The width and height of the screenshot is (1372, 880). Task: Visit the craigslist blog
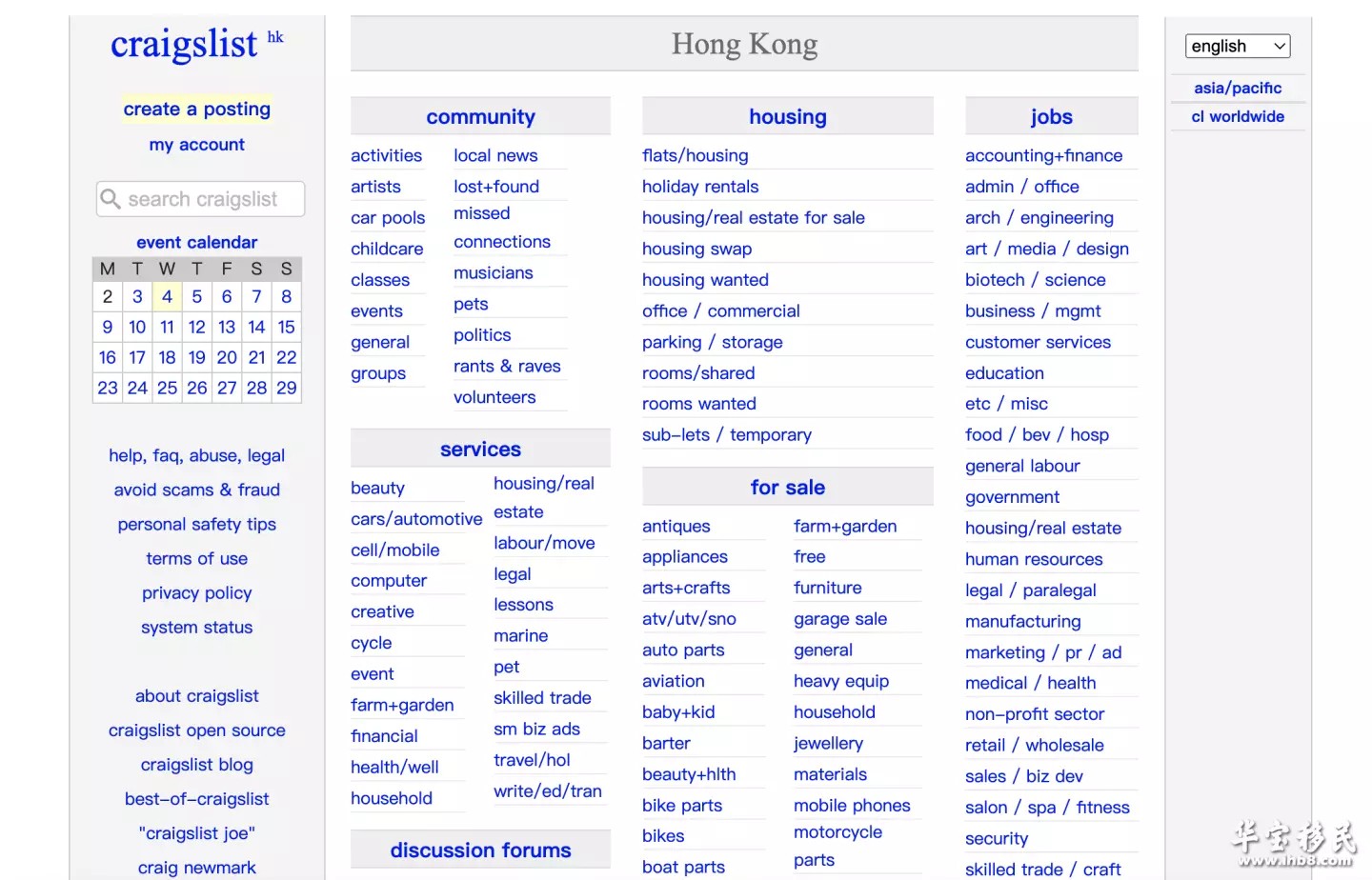coord(197,765)
